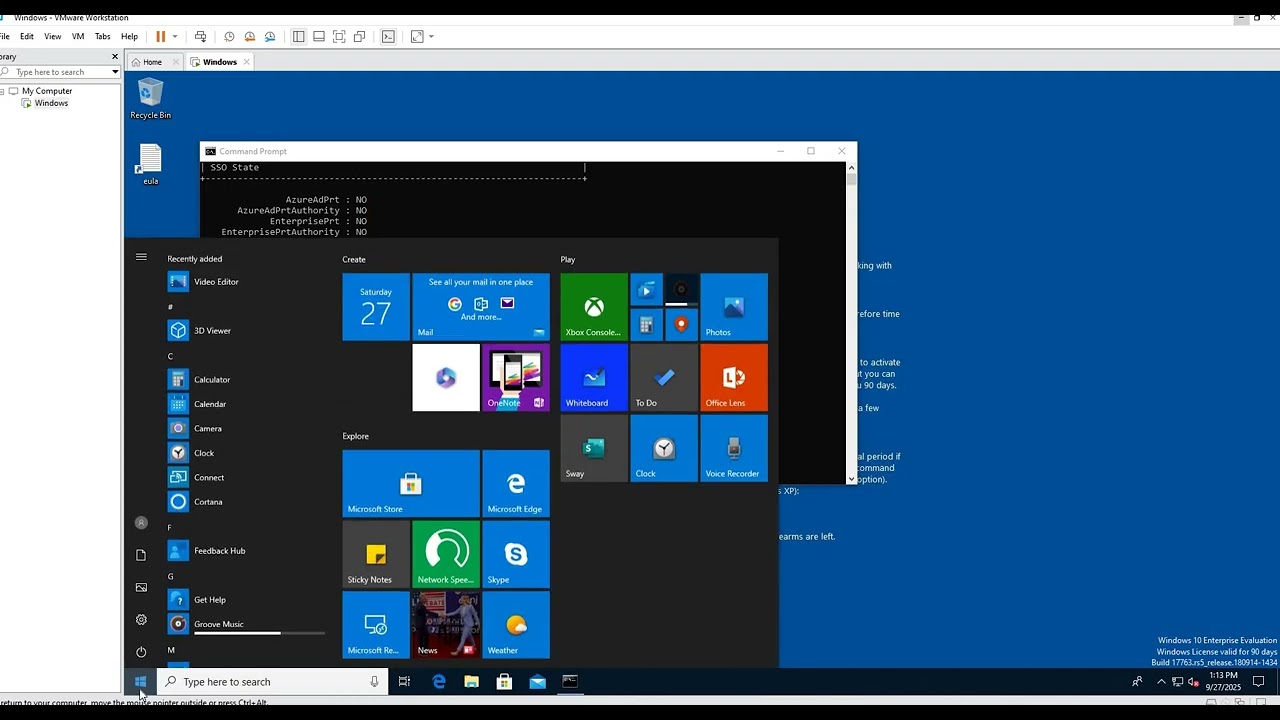Pause the VM with the suspend icon

point(160,36)
